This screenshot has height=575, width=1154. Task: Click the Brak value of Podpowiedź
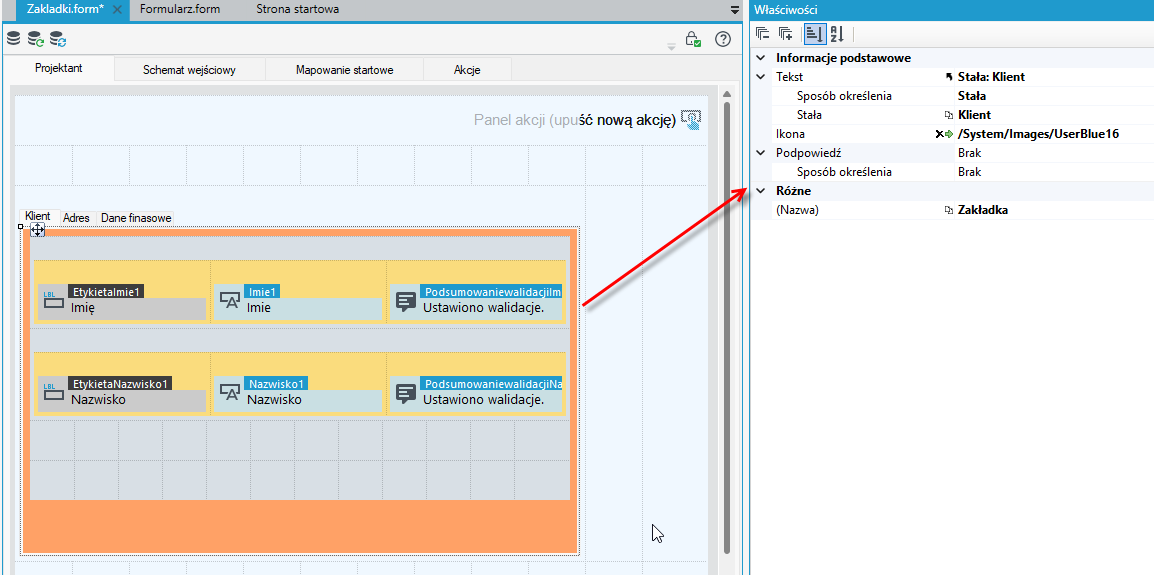point(969,153)
